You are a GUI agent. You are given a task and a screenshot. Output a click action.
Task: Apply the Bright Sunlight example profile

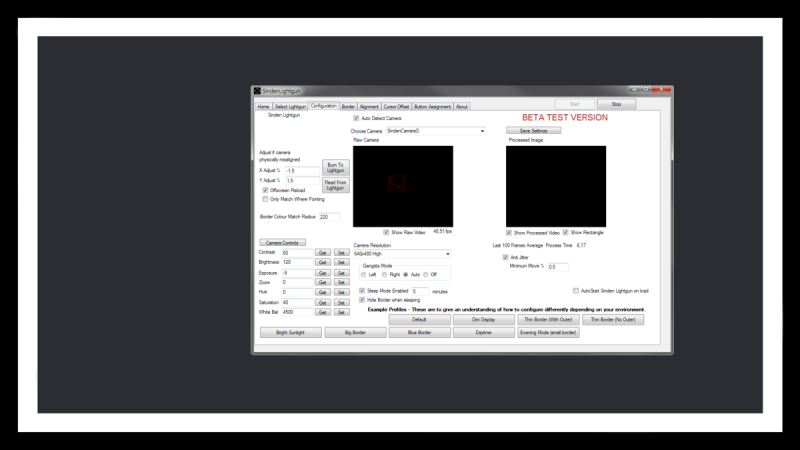click(285, 332)
